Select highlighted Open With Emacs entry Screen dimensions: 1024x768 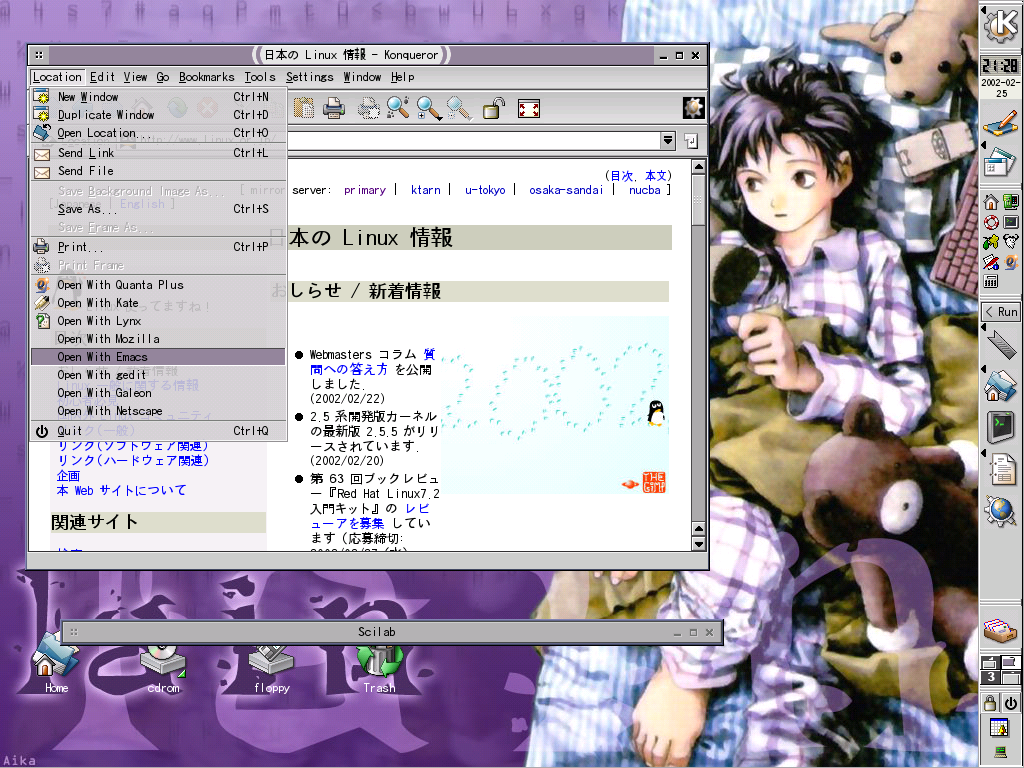coord(158,357)
